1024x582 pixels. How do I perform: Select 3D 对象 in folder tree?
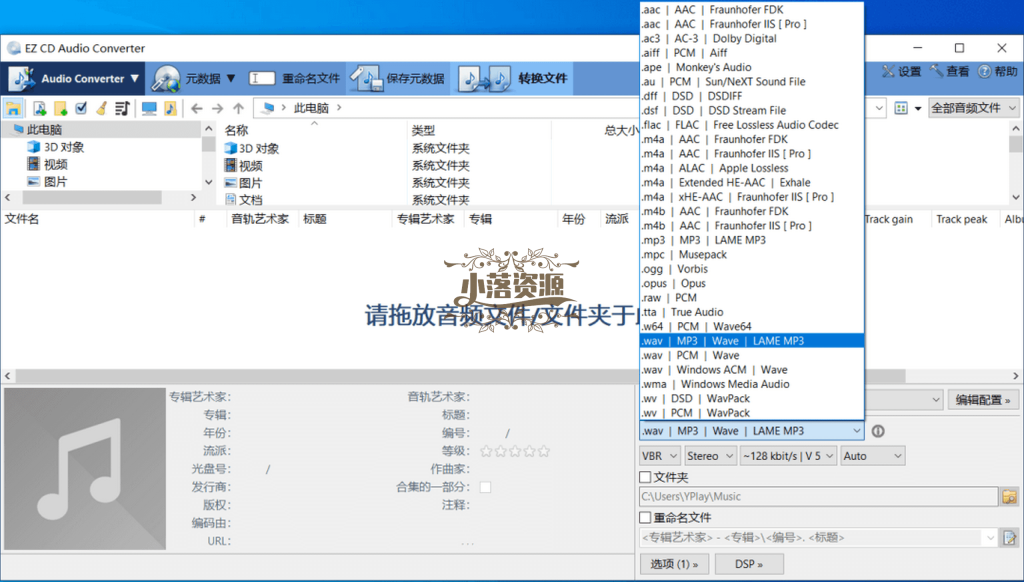(x=64, y=148)
